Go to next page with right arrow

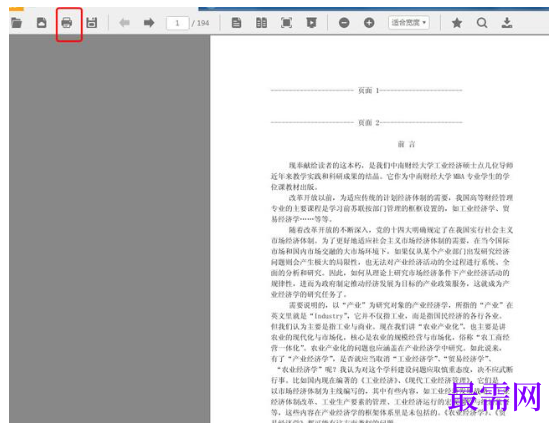[149, 23]
